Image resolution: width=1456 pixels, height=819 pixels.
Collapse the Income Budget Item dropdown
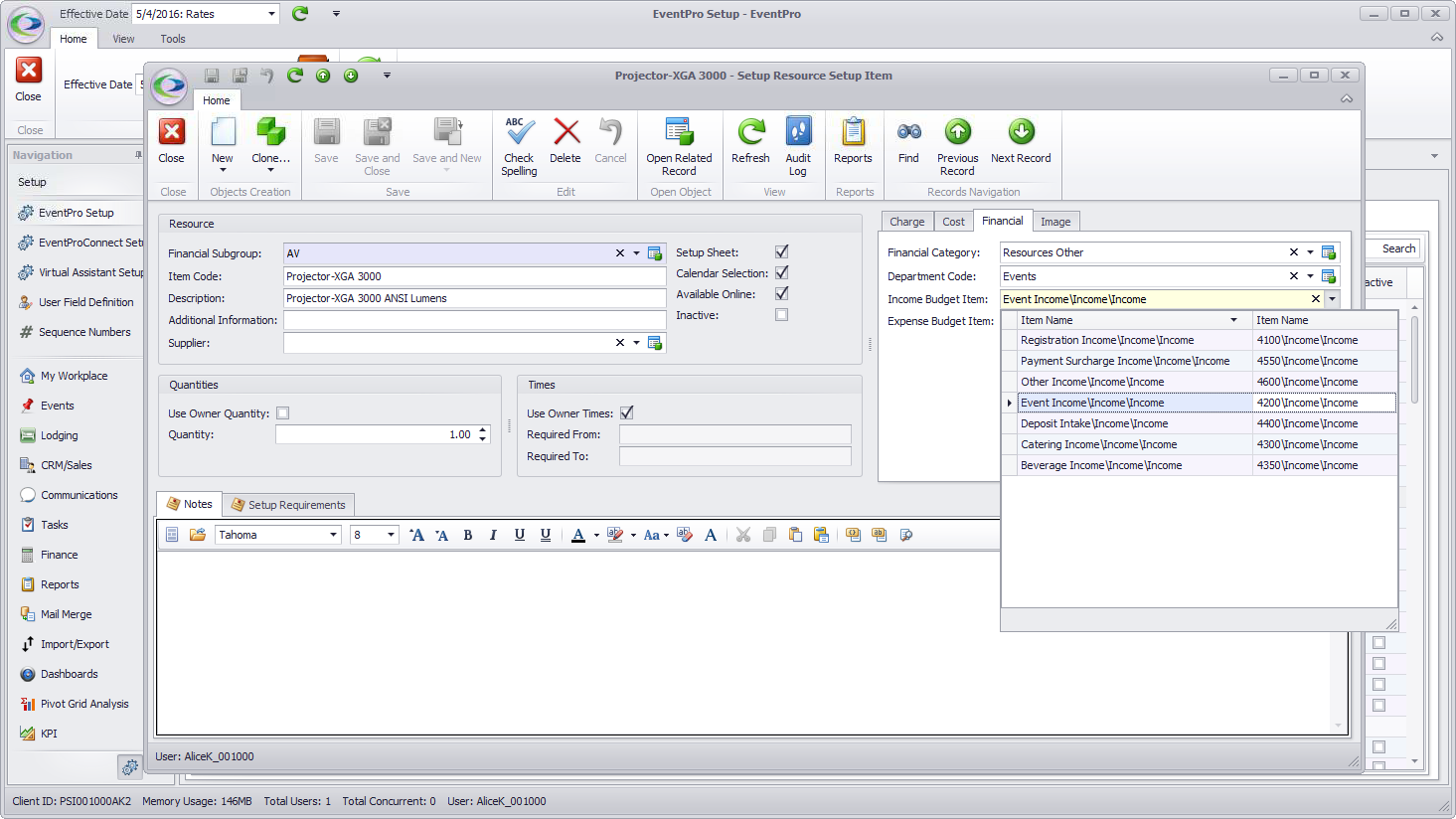click(x=1333, y=299)
